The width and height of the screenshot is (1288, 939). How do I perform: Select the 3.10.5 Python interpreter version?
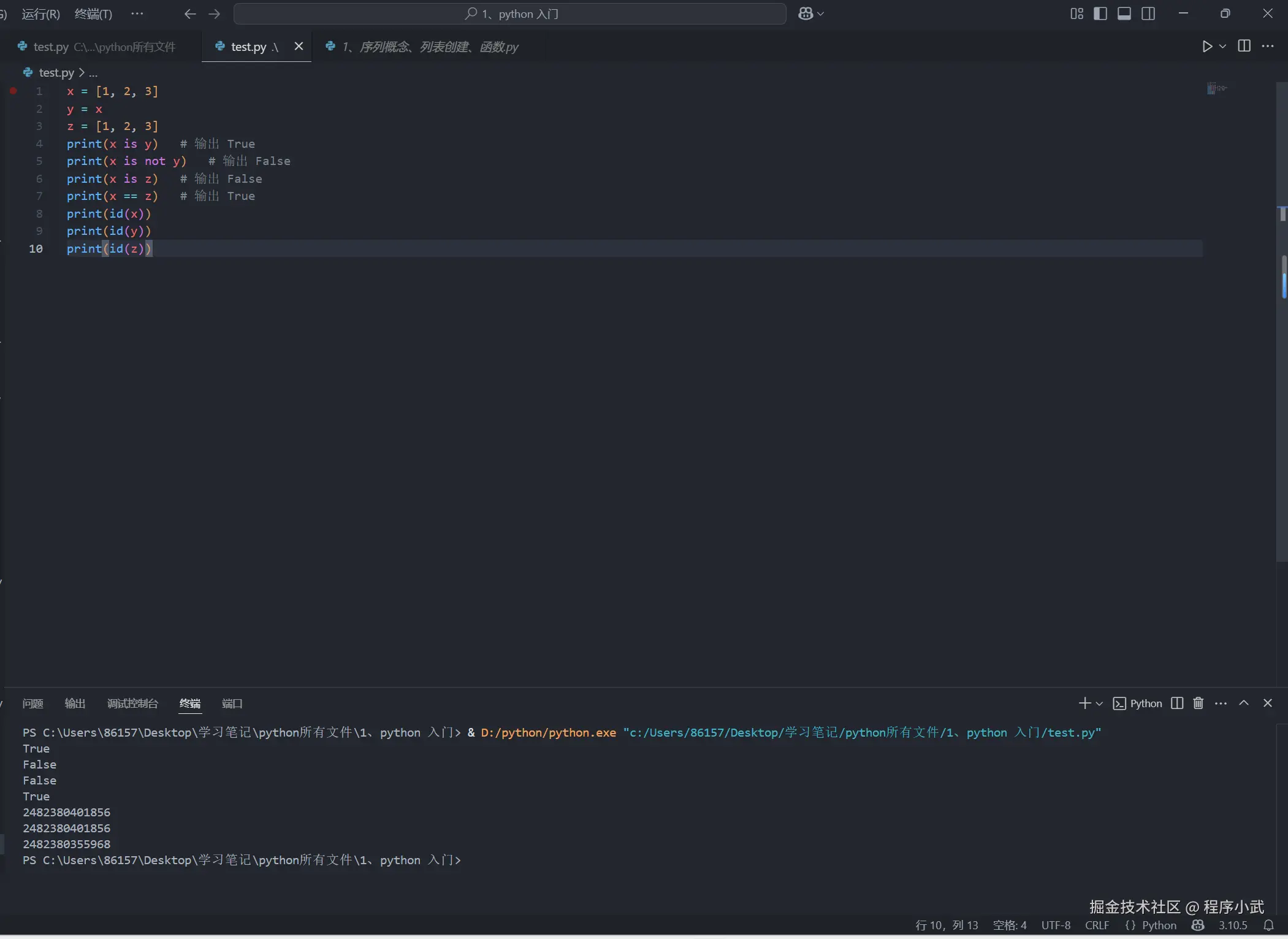1232,925
